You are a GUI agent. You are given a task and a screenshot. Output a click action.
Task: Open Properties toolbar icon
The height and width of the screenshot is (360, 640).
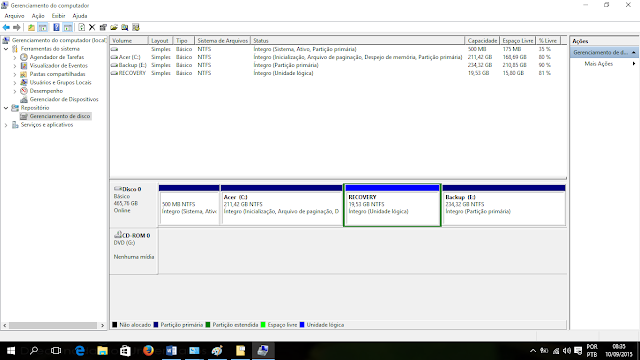point(103,27)
